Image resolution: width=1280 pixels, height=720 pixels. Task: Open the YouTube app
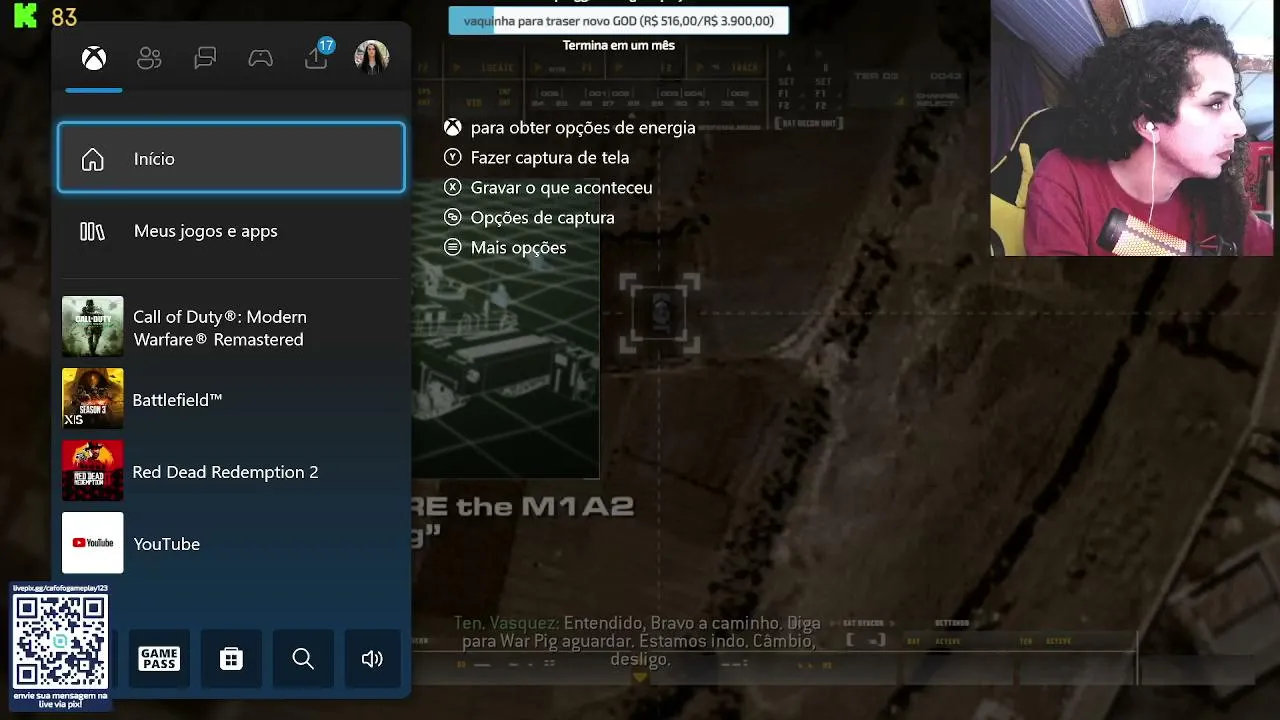pos(231,543)
